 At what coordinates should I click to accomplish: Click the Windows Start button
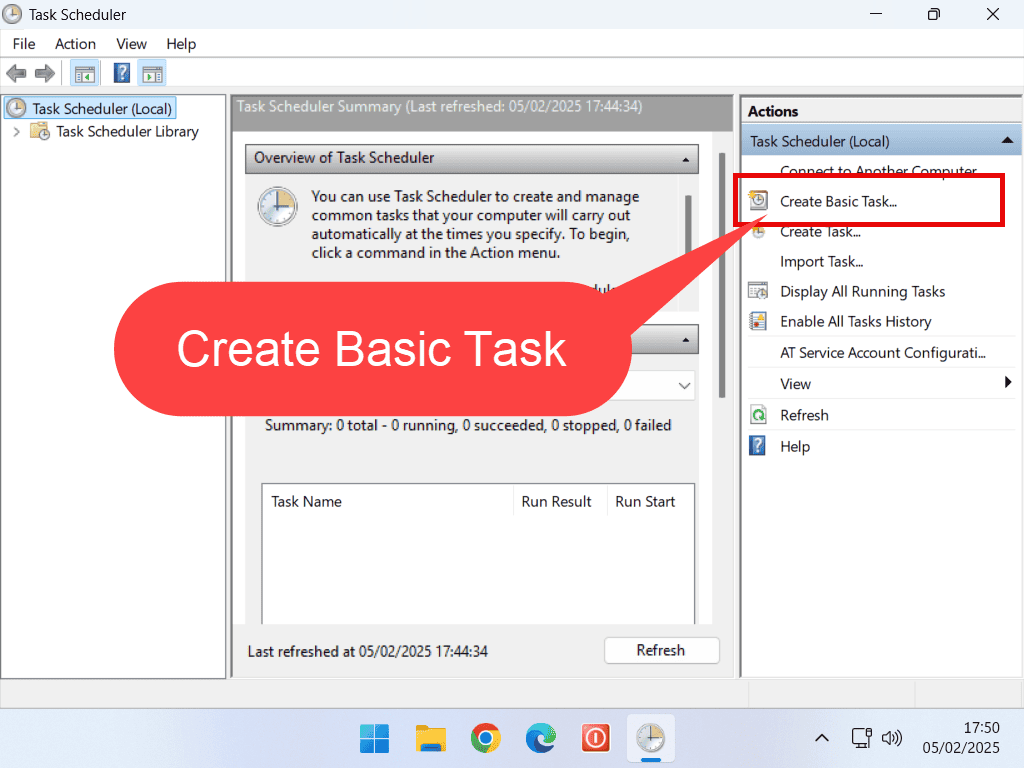tap(375, 739)
